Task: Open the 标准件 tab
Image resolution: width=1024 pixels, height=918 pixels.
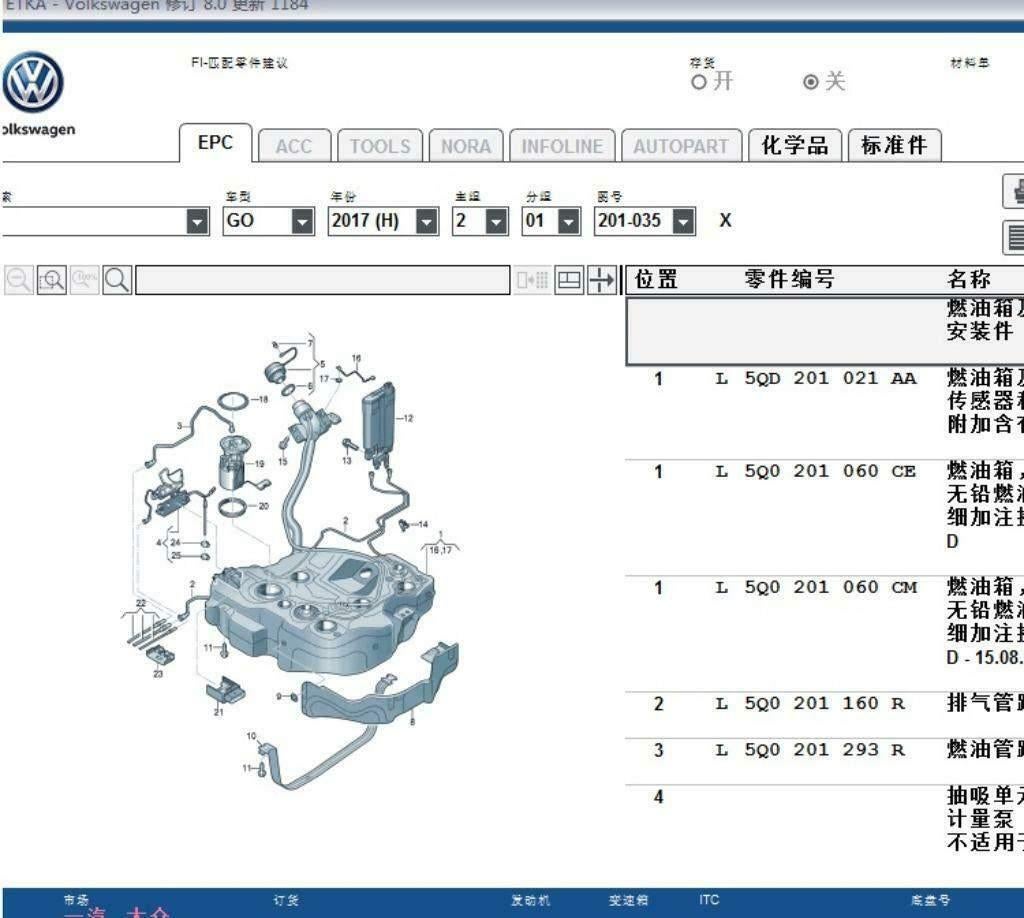Action: coord(894,146)
